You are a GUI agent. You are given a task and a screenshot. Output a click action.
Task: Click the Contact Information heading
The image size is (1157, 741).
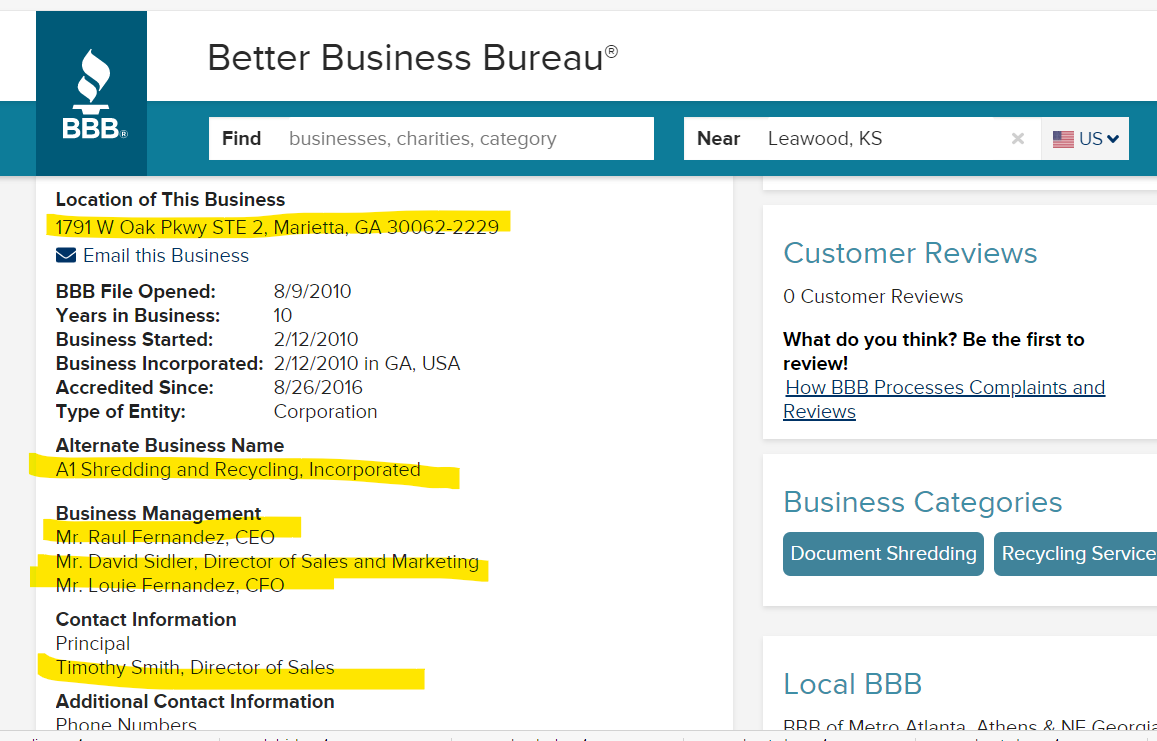tap(146, 619)
